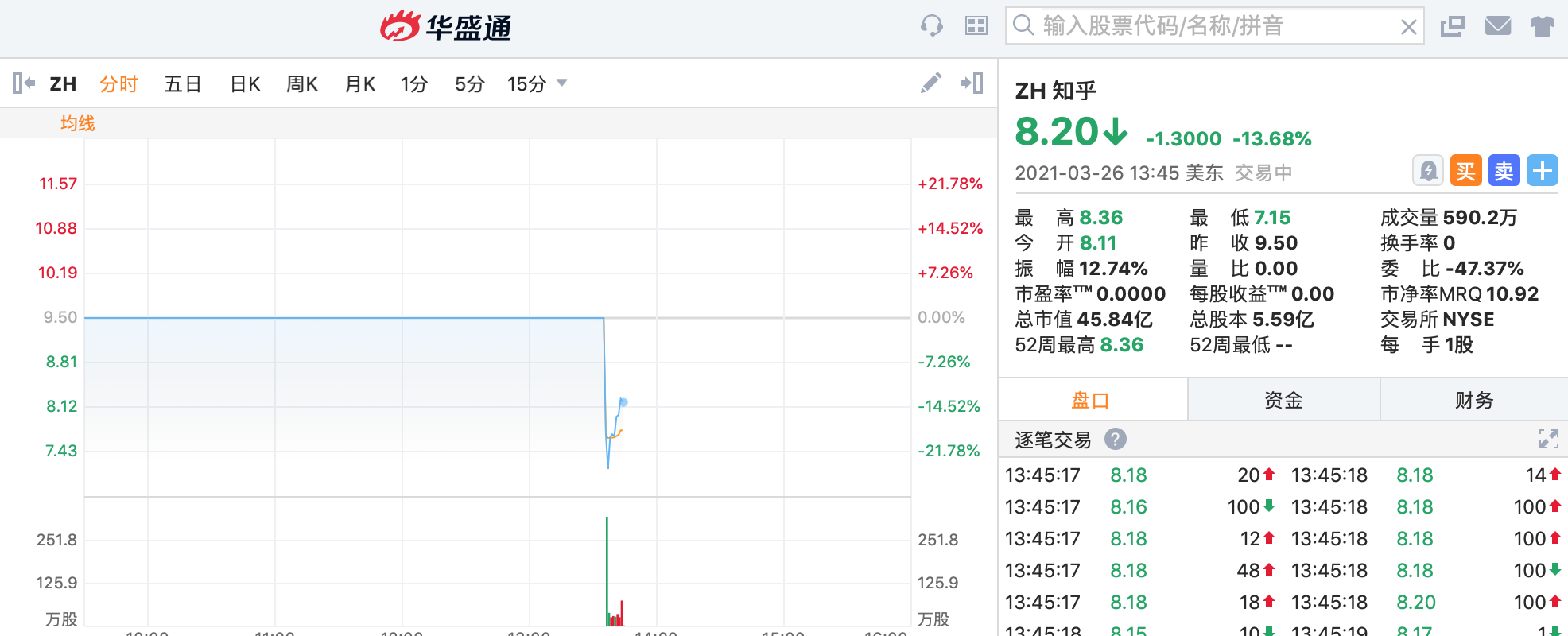The width and height of the screenshot is (1568, 636).
Task: Open the mail messages icon
Action: [x=1497, y=26]
